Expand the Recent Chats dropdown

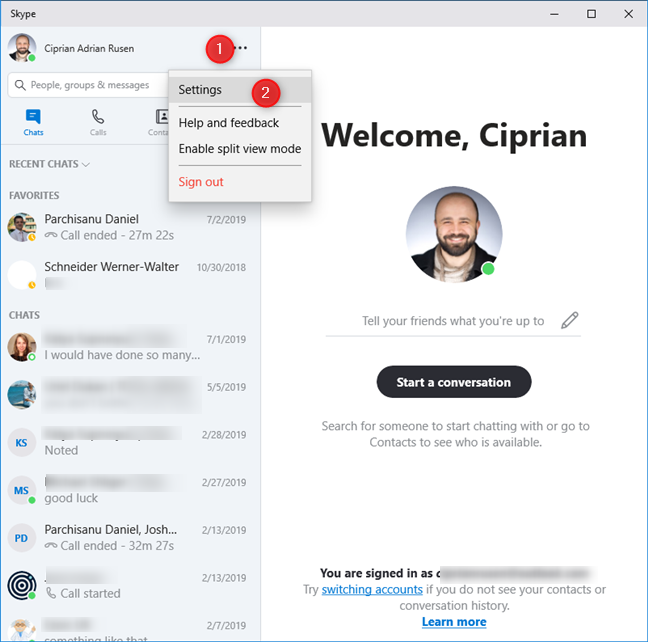click(49, 164)
